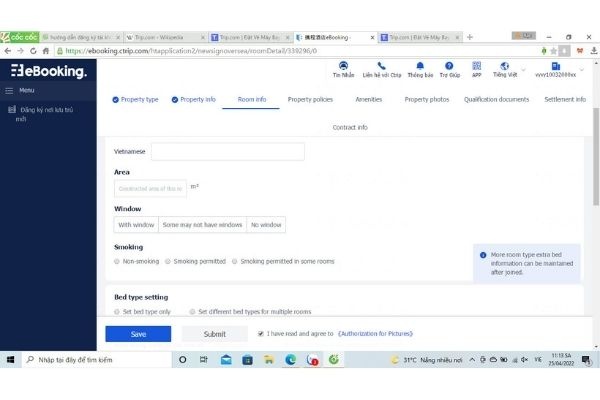This screenshot has width=600, height=400.
Task: Open the Settlement info tab
Action: tap(565, 100)
